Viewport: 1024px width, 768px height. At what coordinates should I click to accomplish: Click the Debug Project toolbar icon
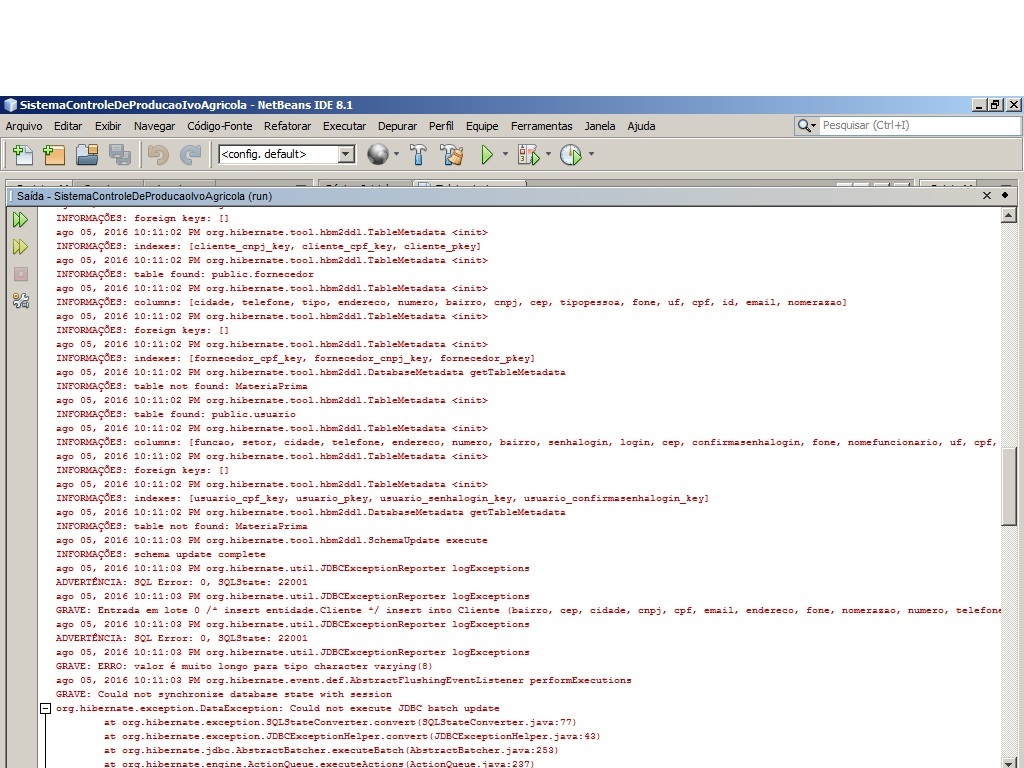(528, 155)
